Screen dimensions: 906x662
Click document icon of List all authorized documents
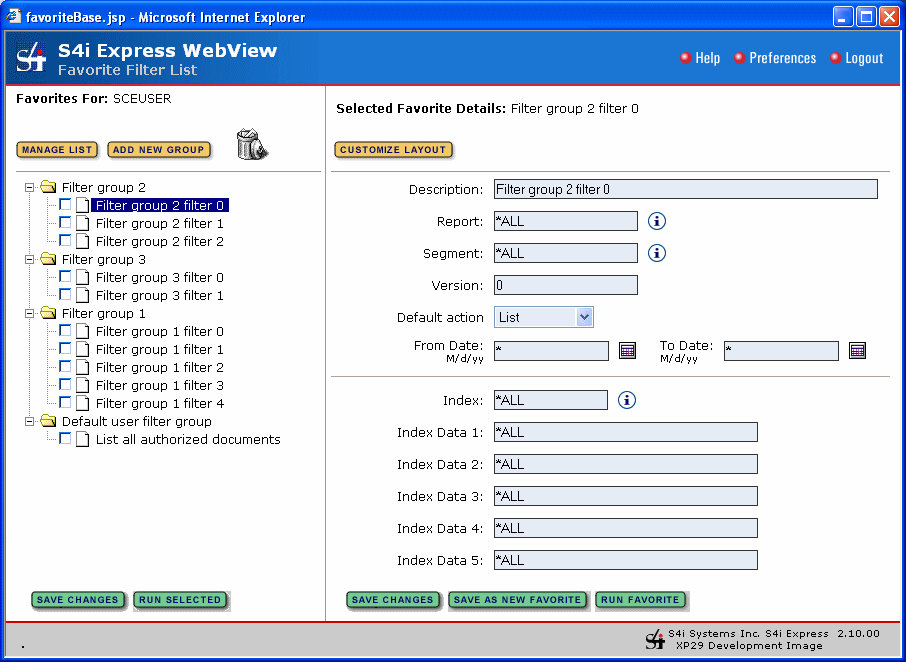(83, 440)
